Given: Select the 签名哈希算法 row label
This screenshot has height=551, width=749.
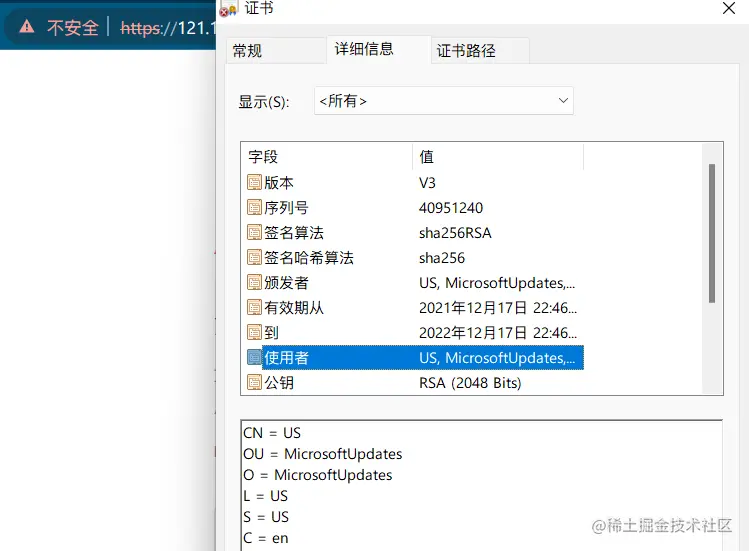Looking at the screenshot, I should pos(309,258).
